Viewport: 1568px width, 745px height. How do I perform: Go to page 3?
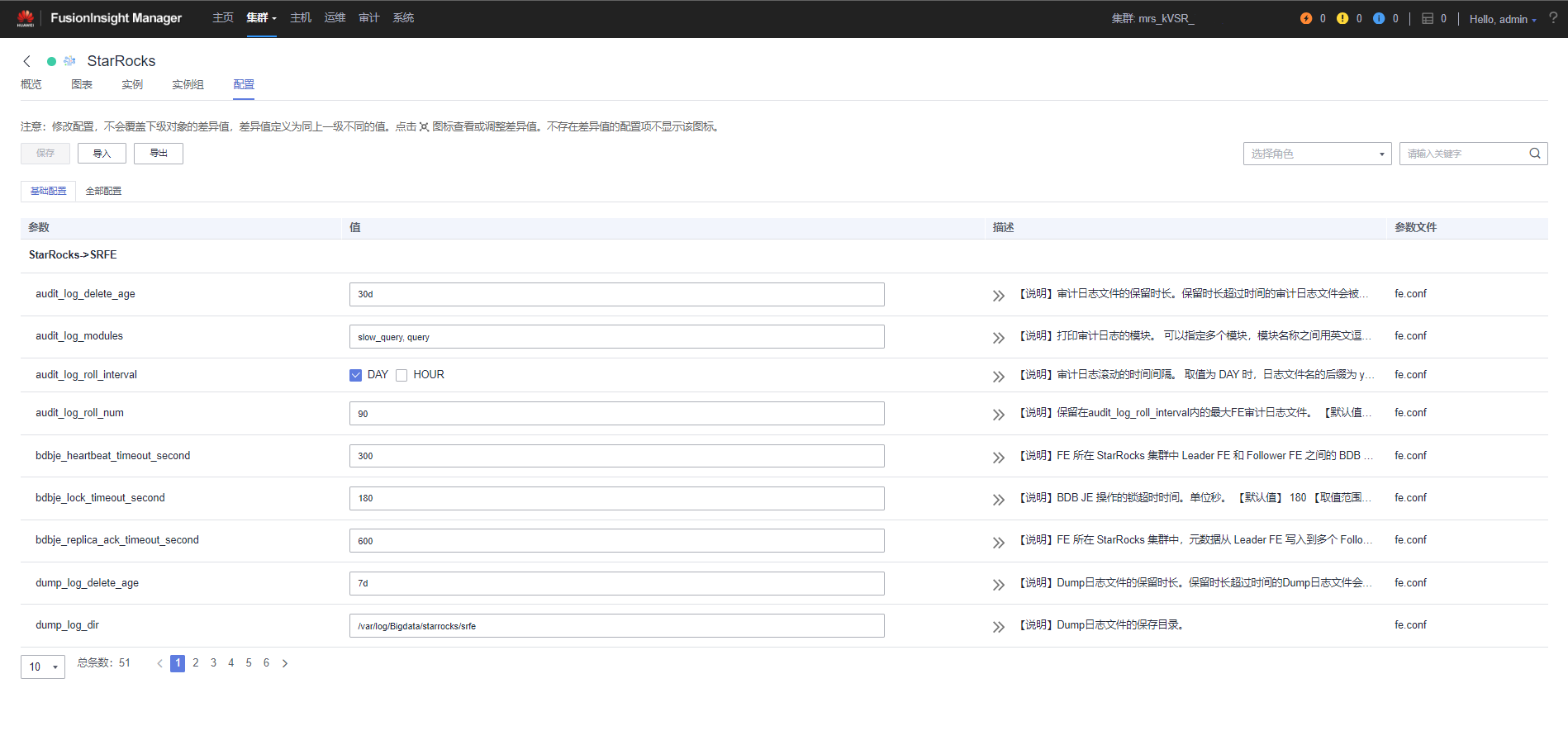point(213,663)
